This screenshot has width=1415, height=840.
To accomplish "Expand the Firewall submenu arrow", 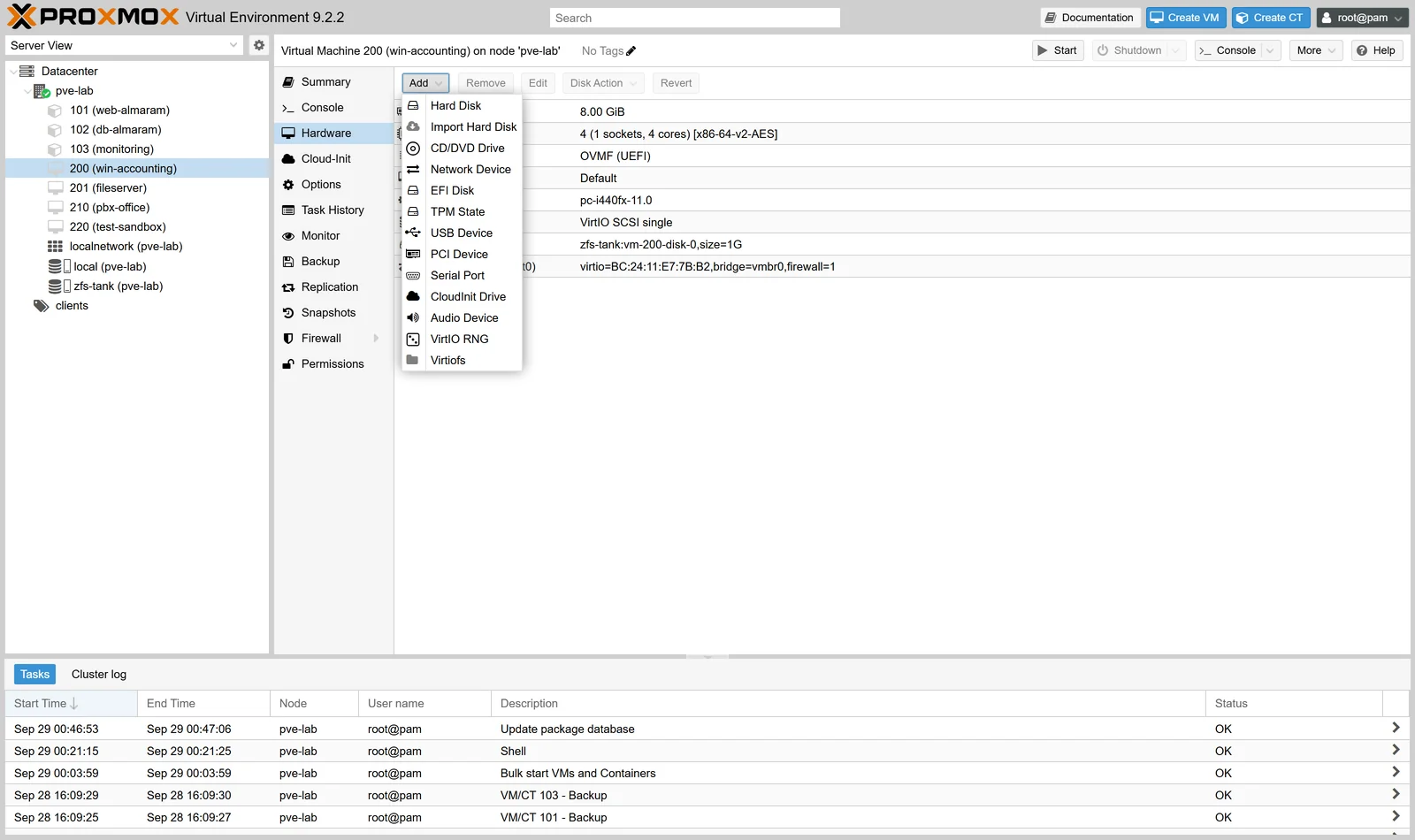I will coord(376,339).
